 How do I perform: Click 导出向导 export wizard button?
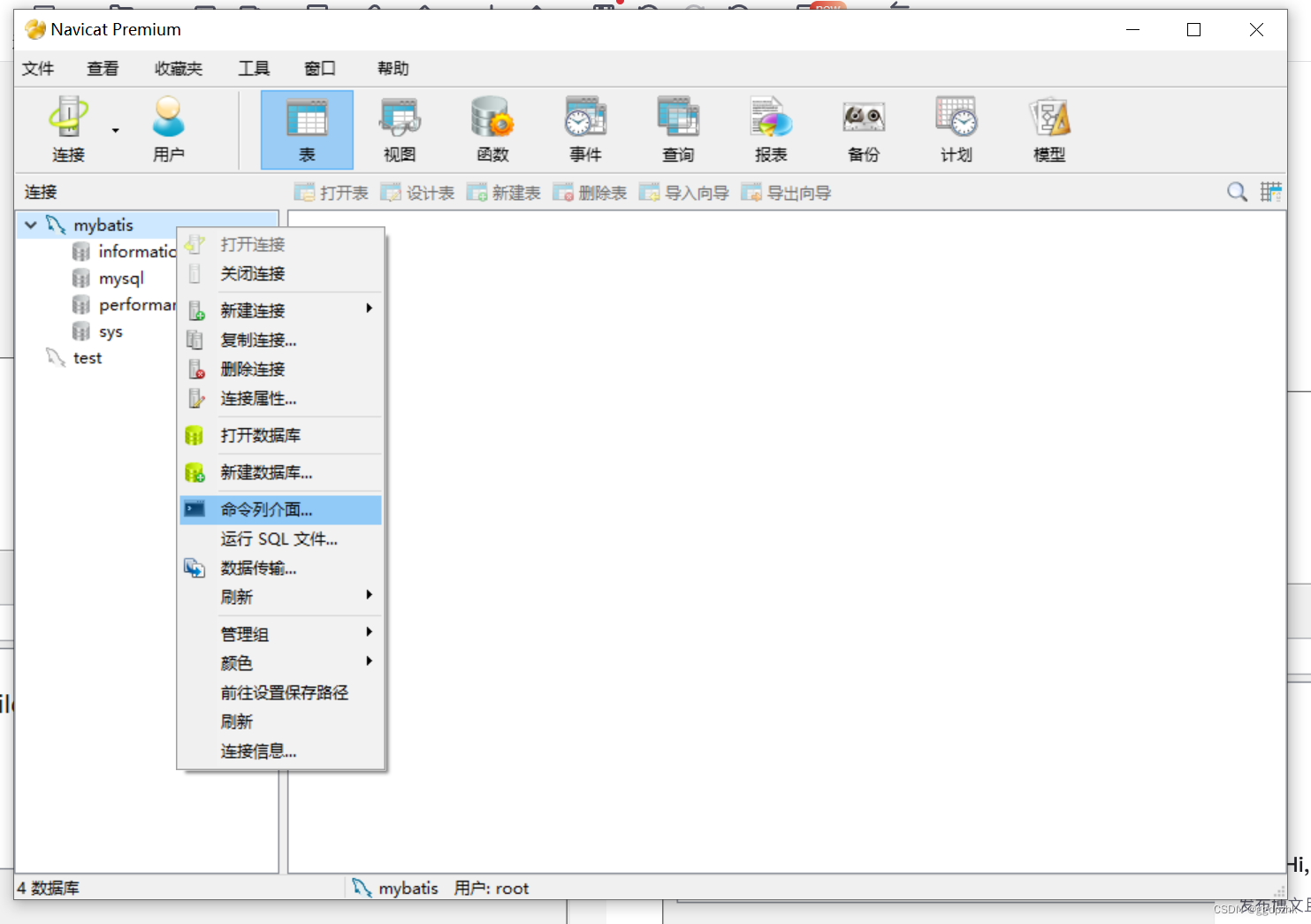pyautogui.click(x=786, y=193)
